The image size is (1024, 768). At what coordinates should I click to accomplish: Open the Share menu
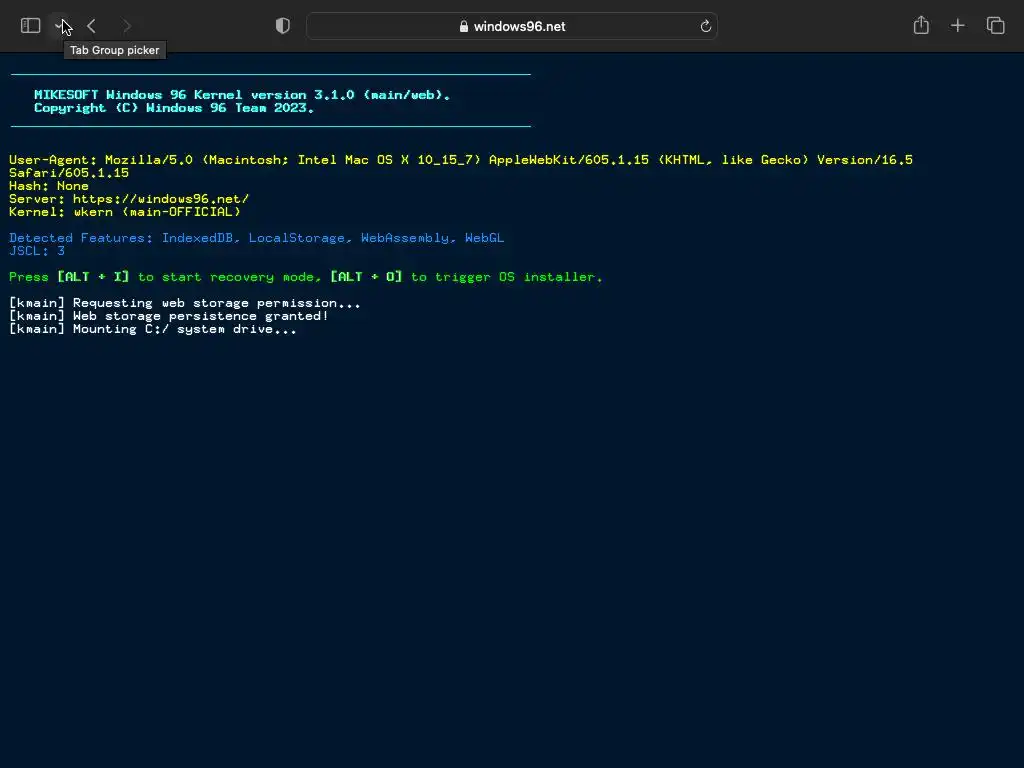coord(921,25)
